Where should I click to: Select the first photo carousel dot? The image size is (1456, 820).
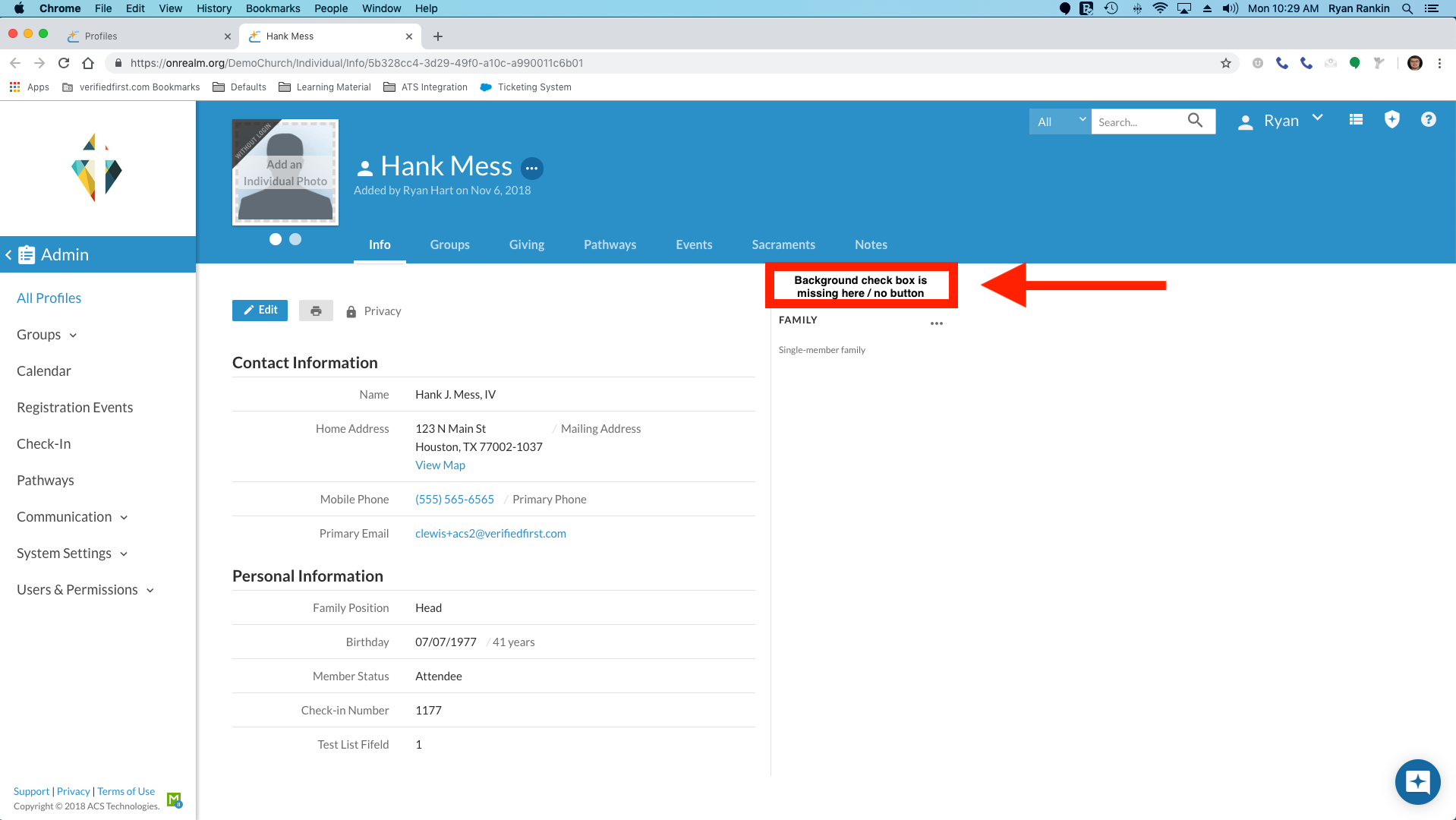tap(276, 239)
